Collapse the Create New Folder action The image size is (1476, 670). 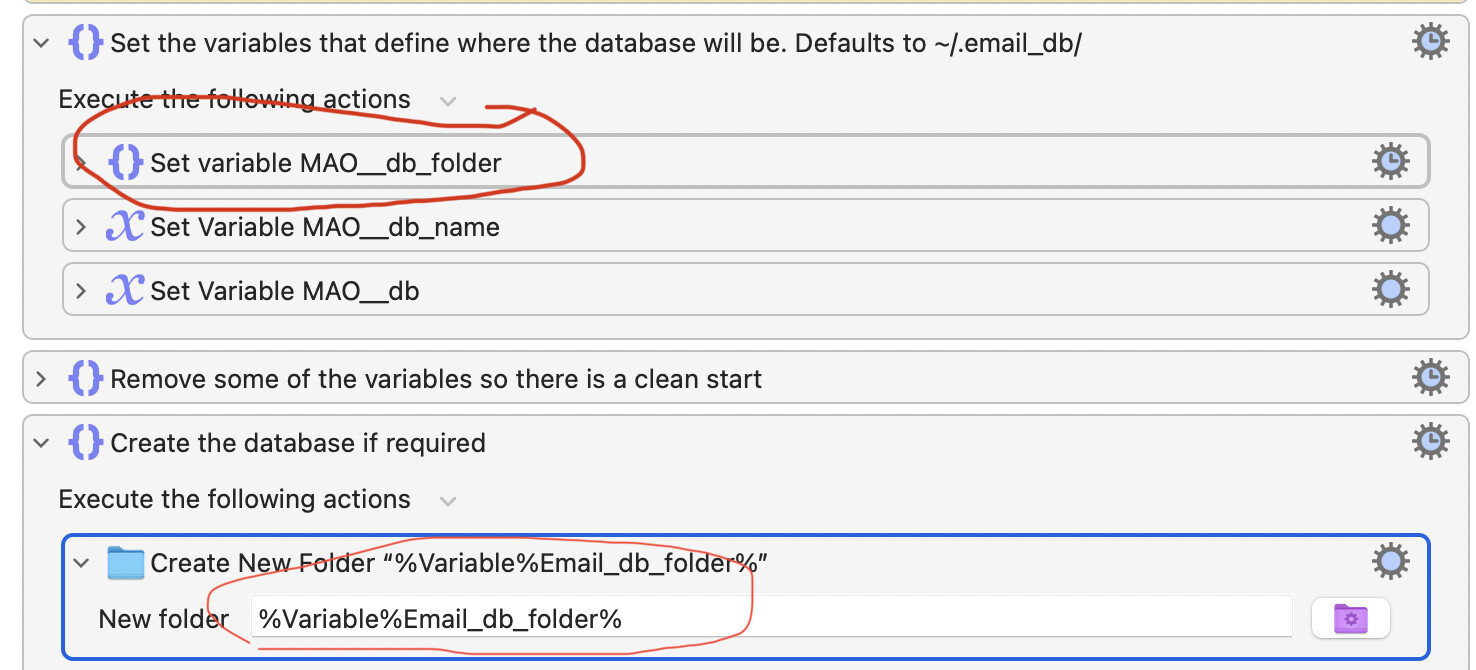(x=82, y=563)
